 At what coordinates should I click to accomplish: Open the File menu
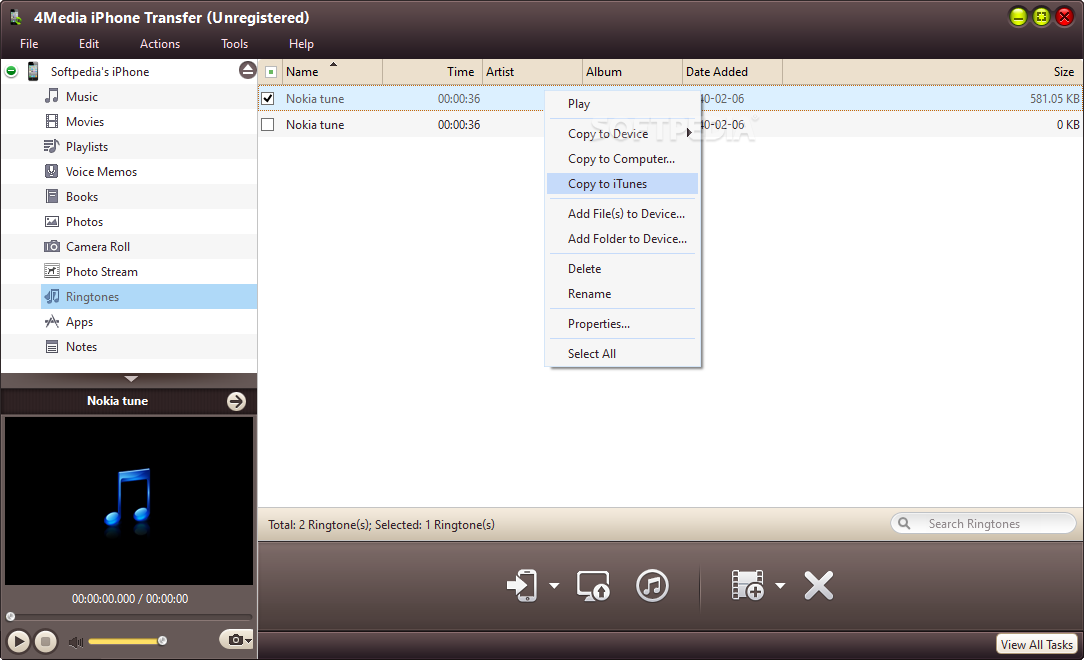tap(29, 44)
